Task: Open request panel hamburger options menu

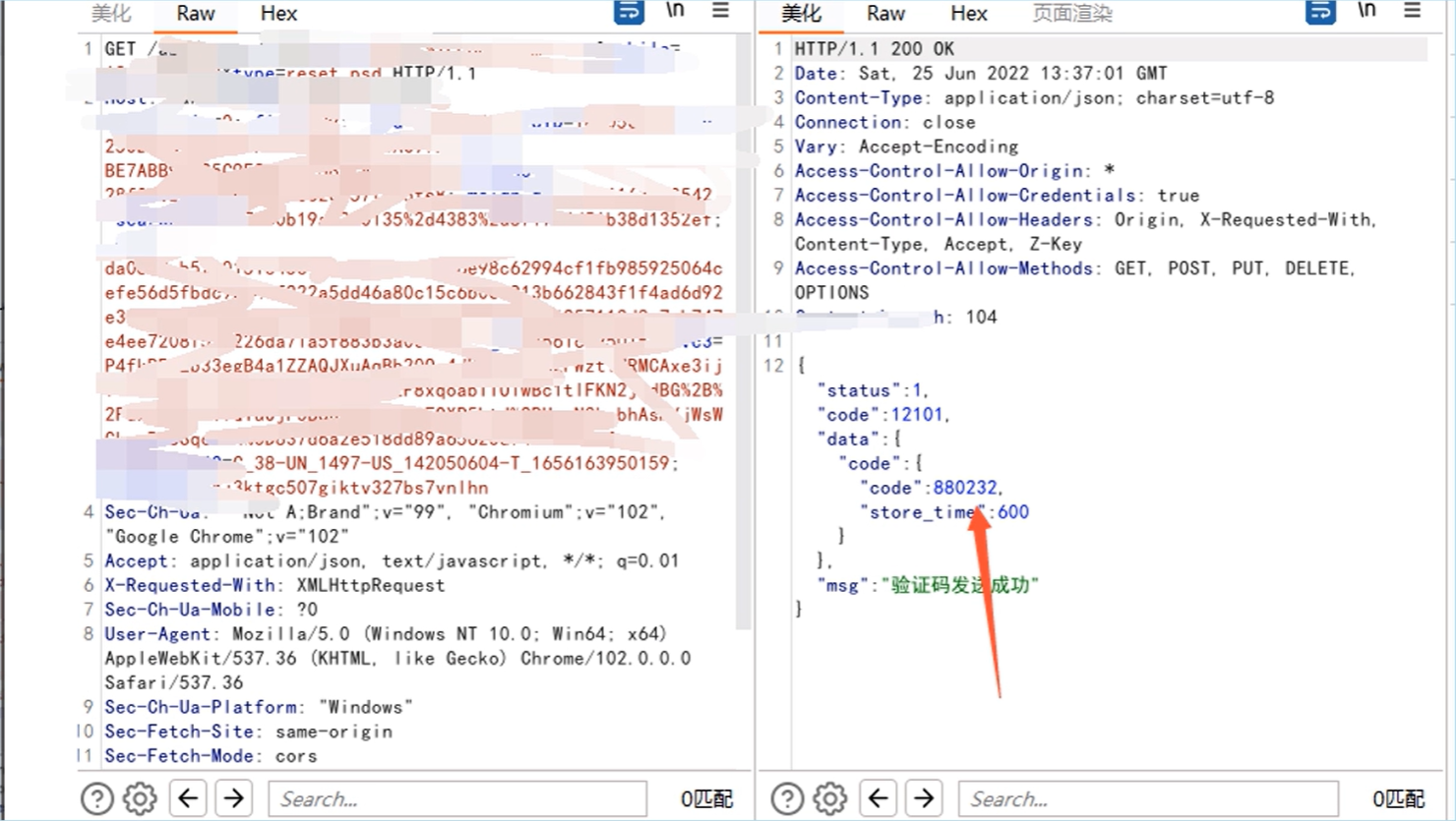Action: pos(721,11)
